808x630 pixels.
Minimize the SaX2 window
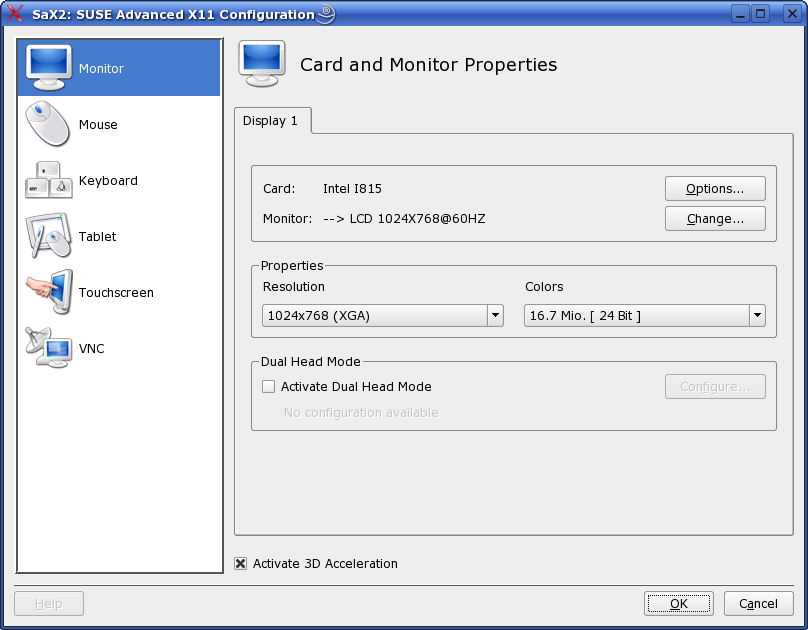point(740,13)
